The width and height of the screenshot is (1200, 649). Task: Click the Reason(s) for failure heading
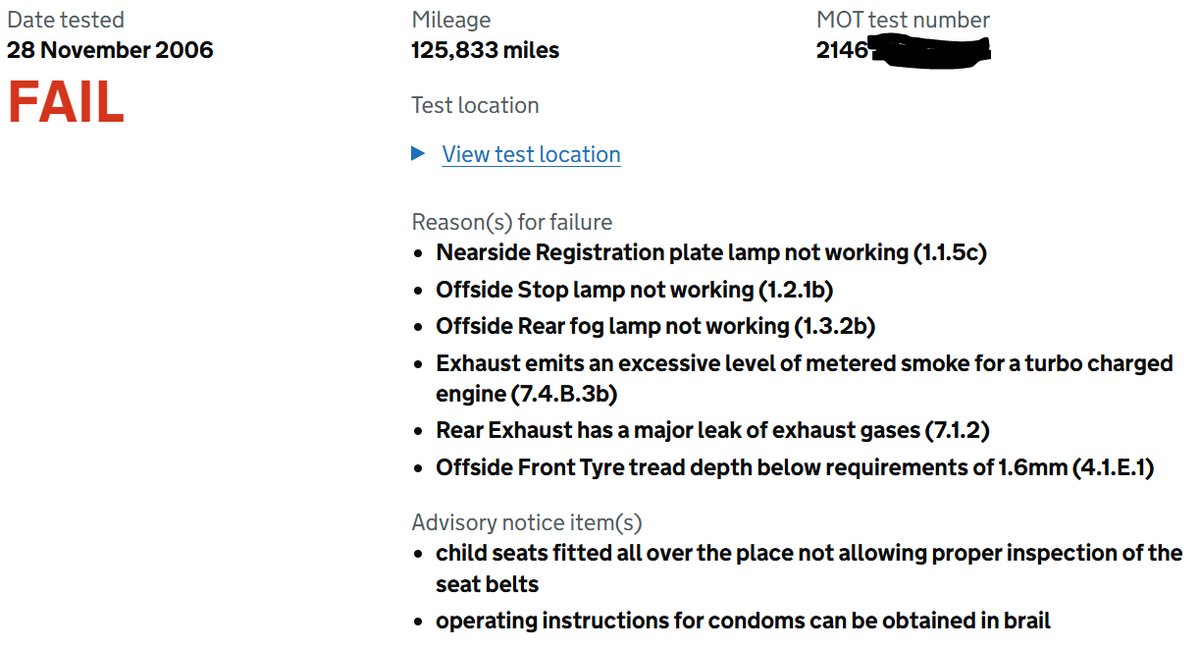click(x=512, y=222)
